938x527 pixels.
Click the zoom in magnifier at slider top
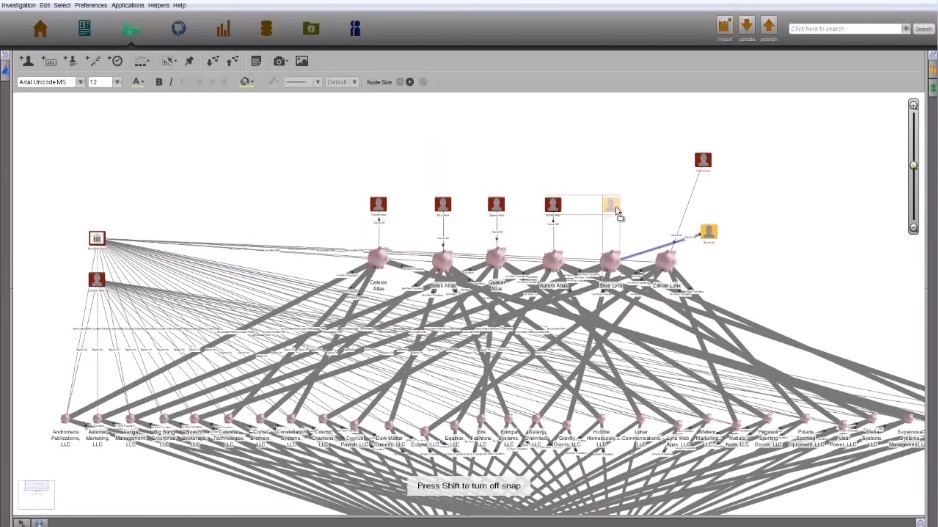(x=913, y=106)
